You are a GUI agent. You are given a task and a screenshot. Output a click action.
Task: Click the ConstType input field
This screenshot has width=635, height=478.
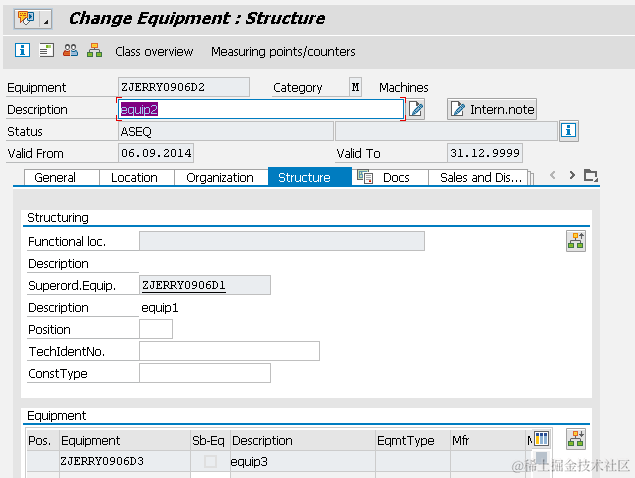click(x=205, y=373)
